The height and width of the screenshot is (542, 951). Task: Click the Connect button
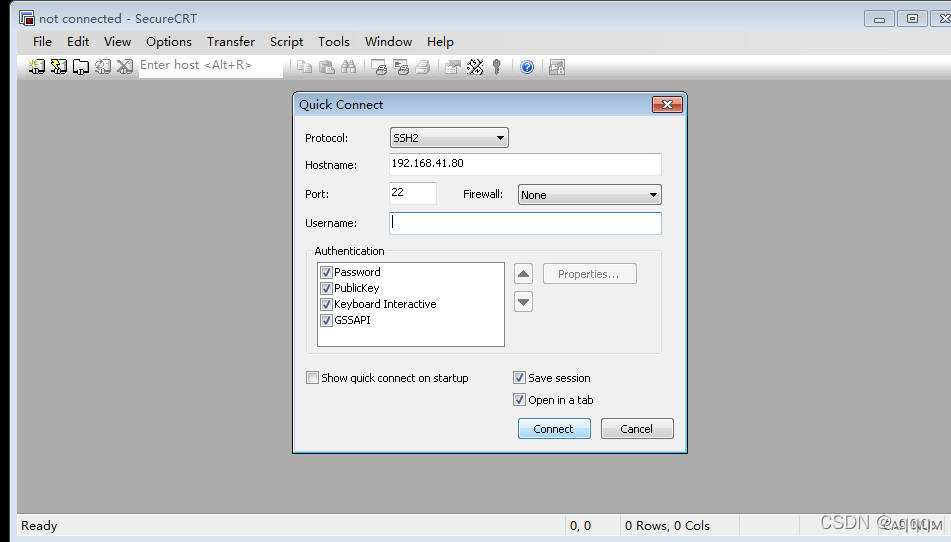click(x=554, y=429)
